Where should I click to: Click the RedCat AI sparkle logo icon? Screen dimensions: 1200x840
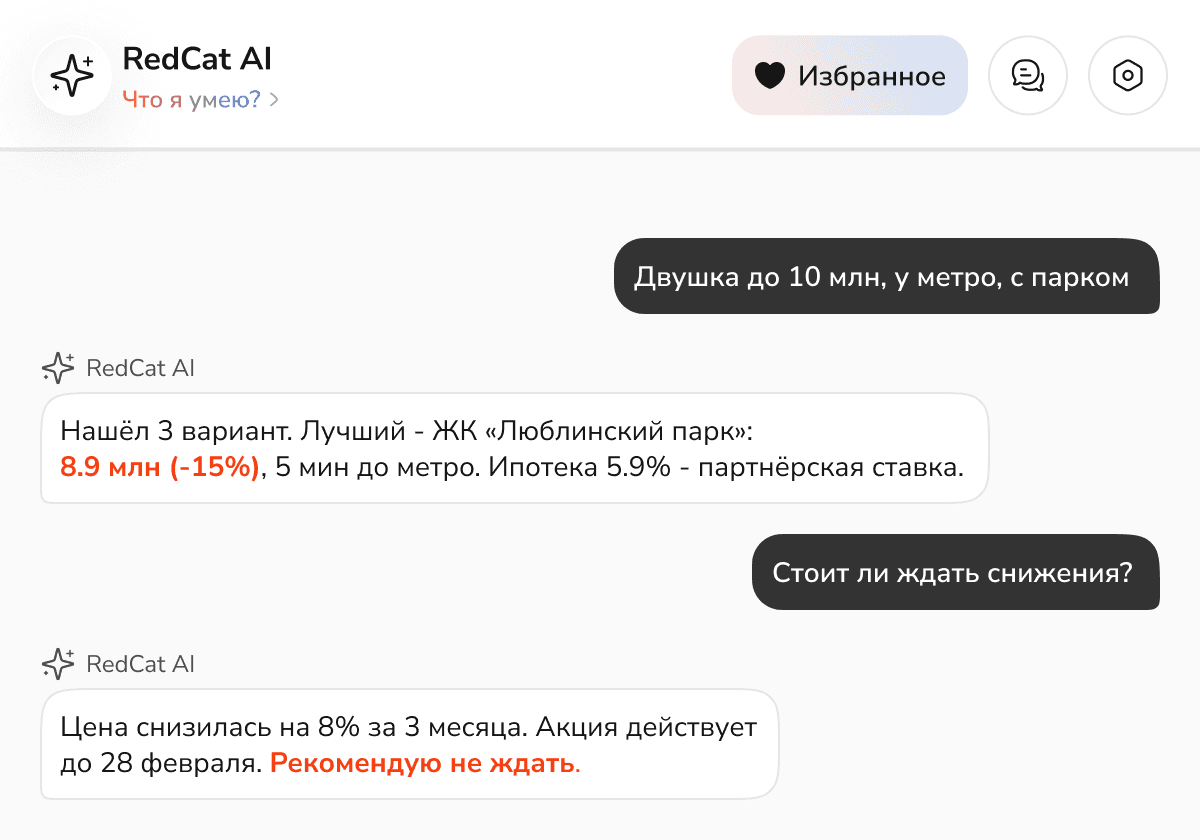pos(72,75)
